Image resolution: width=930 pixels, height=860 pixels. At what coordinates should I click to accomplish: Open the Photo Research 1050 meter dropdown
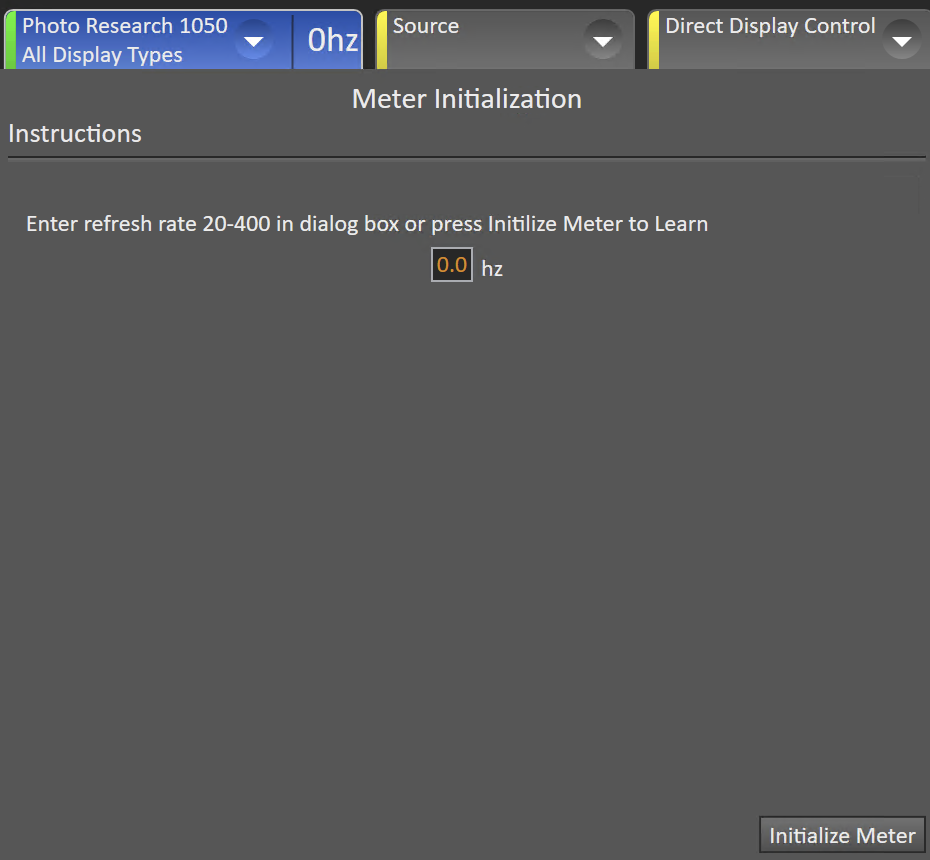pyautogui.click(x=254, y=41)
